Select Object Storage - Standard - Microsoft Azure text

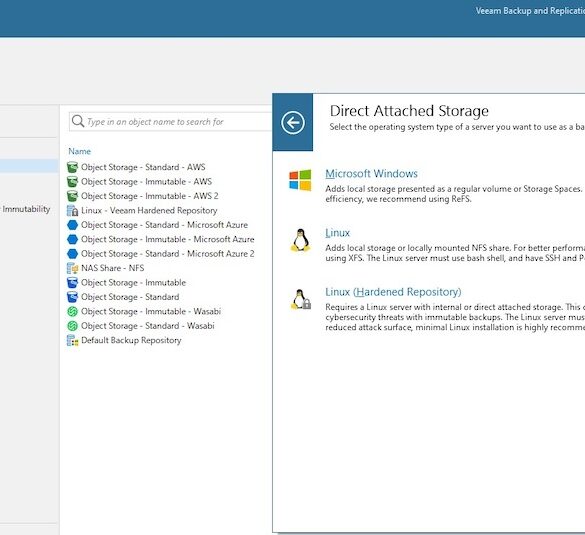(165, 225)
